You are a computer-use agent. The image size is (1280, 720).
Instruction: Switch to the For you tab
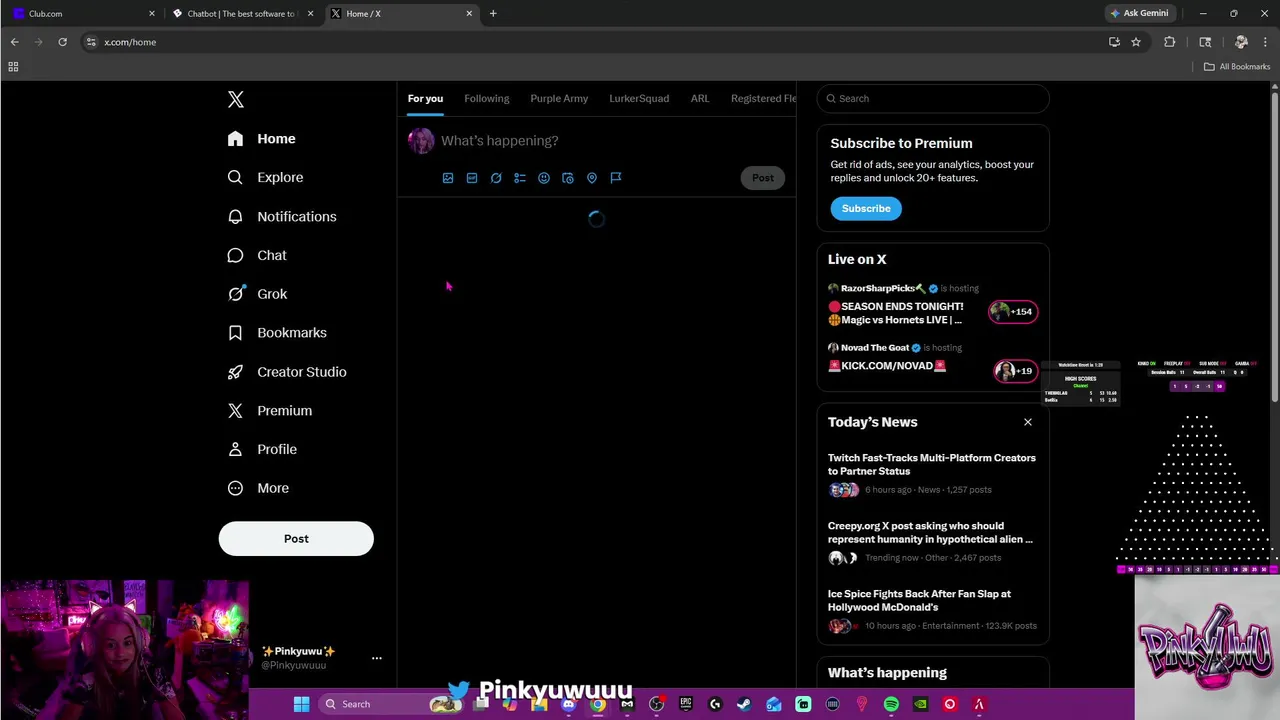click(x=425, y=98)
